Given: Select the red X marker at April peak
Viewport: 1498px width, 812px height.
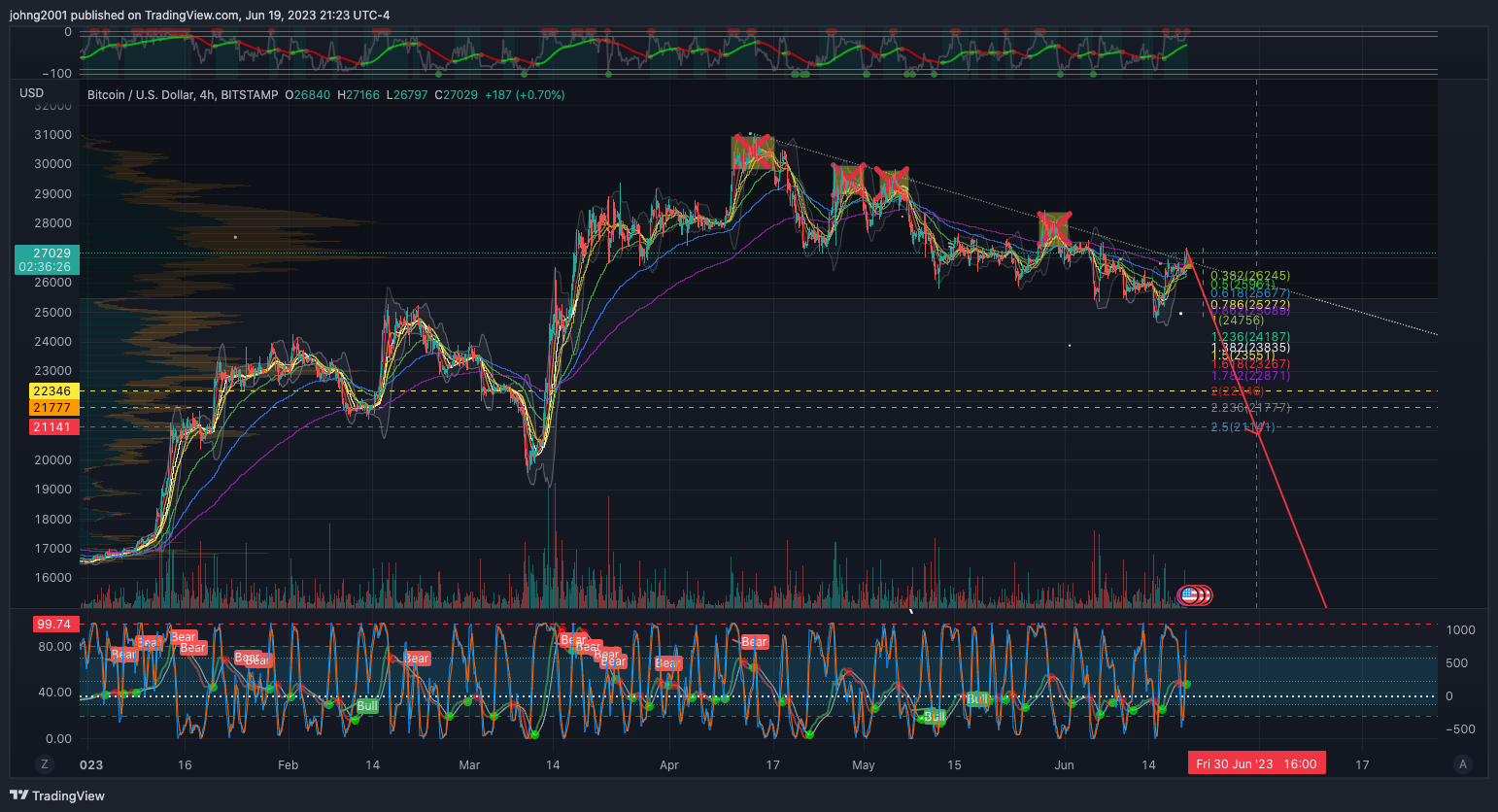Looking at the screenshot, I should (x=753, y=152).
